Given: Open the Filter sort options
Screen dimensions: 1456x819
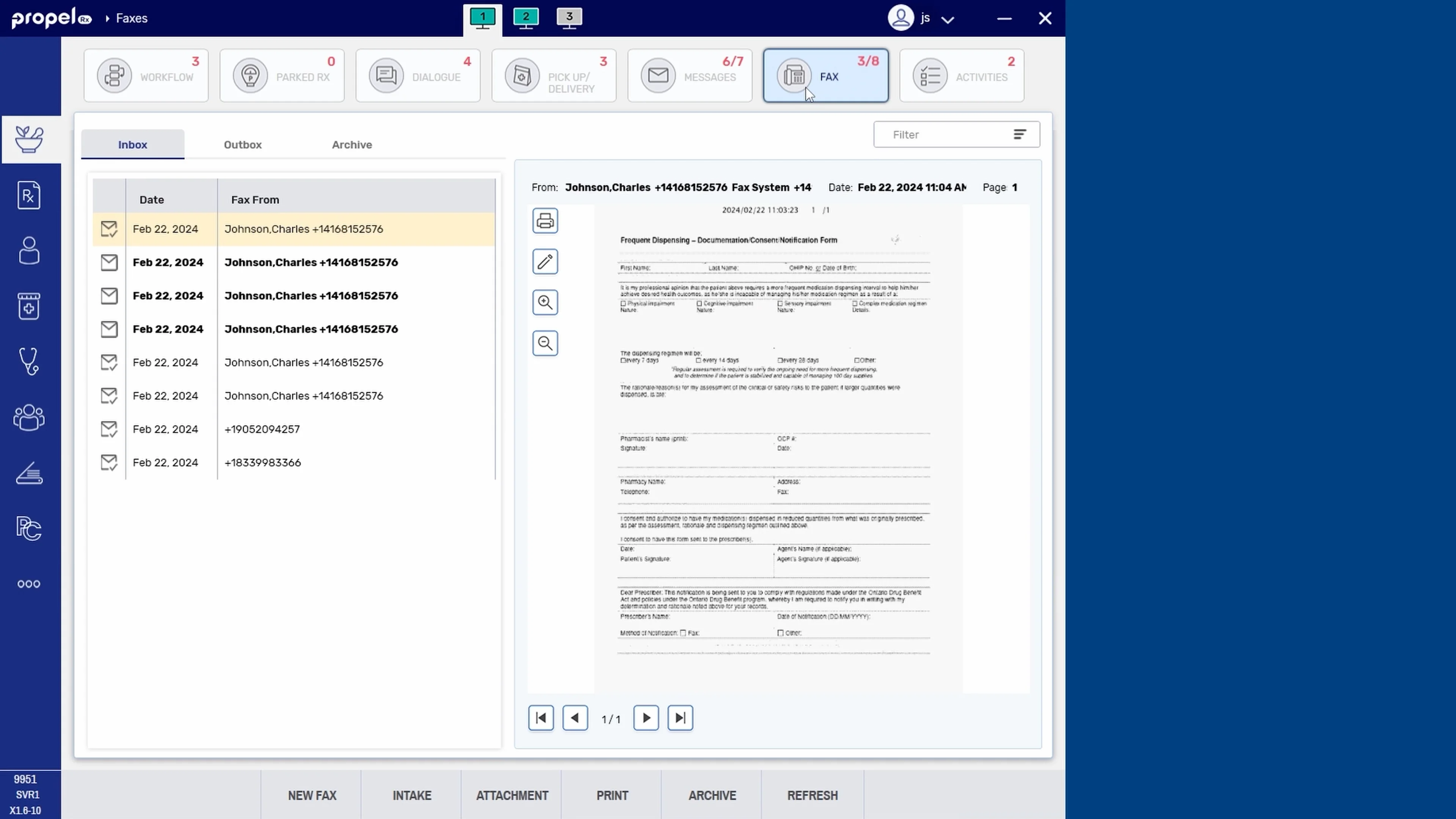Looking at the screenshot, I should tap(1021, 134).
